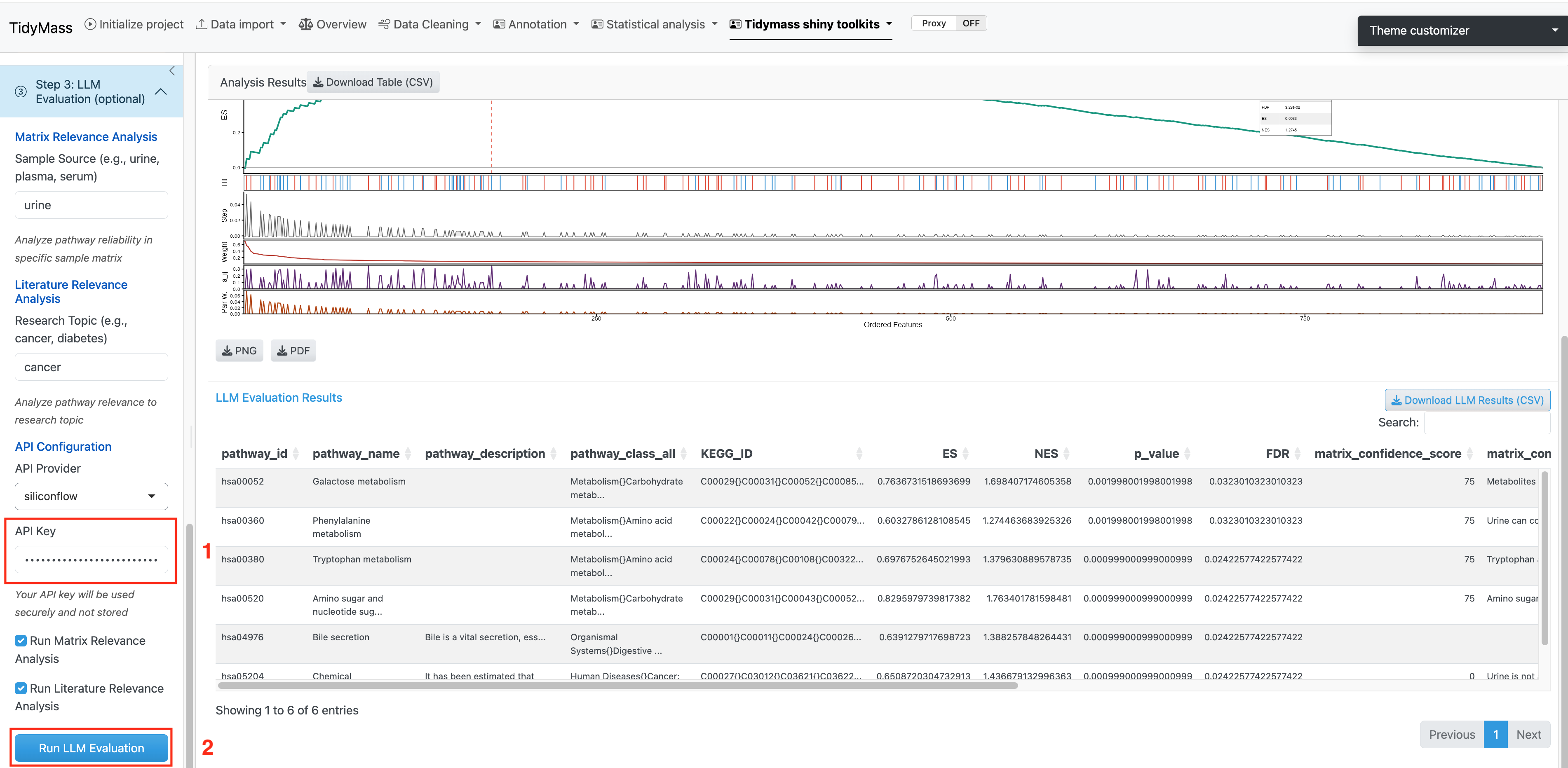
Task: Click the Data Cleaning icon in navbar
Action: [x=384, y=24]
